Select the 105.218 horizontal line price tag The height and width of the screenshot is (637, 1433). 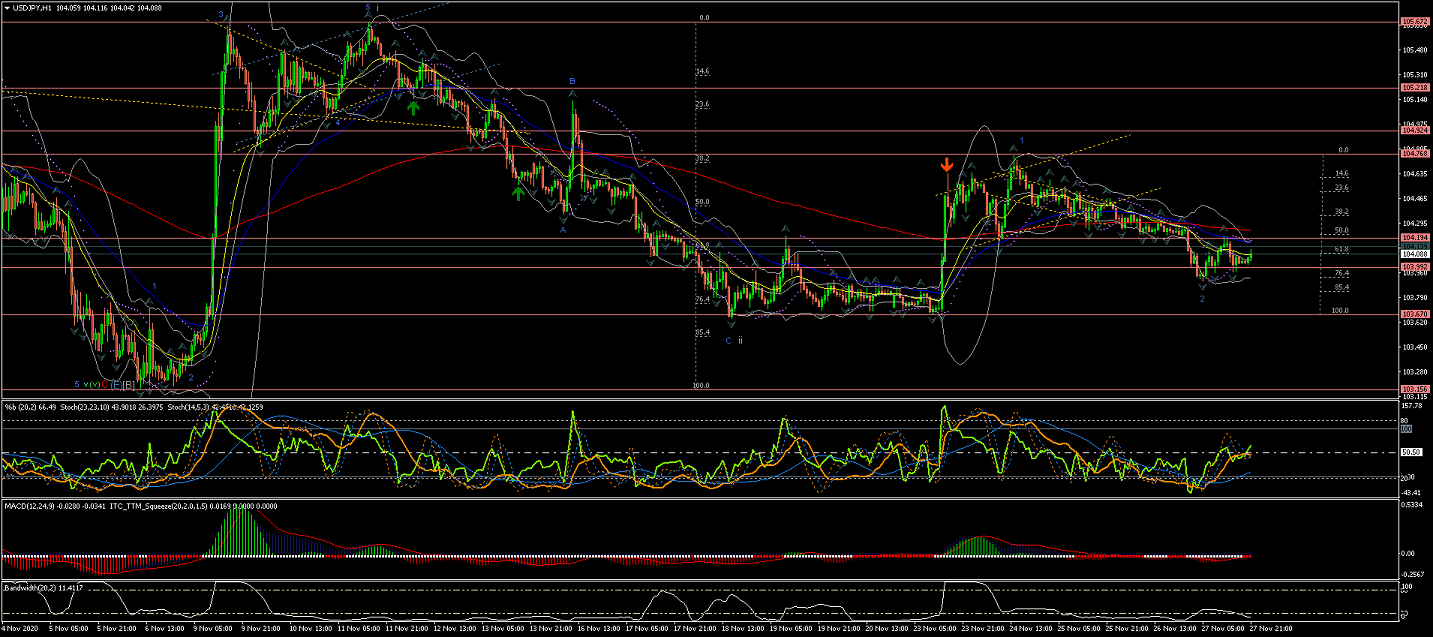click(1414, 88)
